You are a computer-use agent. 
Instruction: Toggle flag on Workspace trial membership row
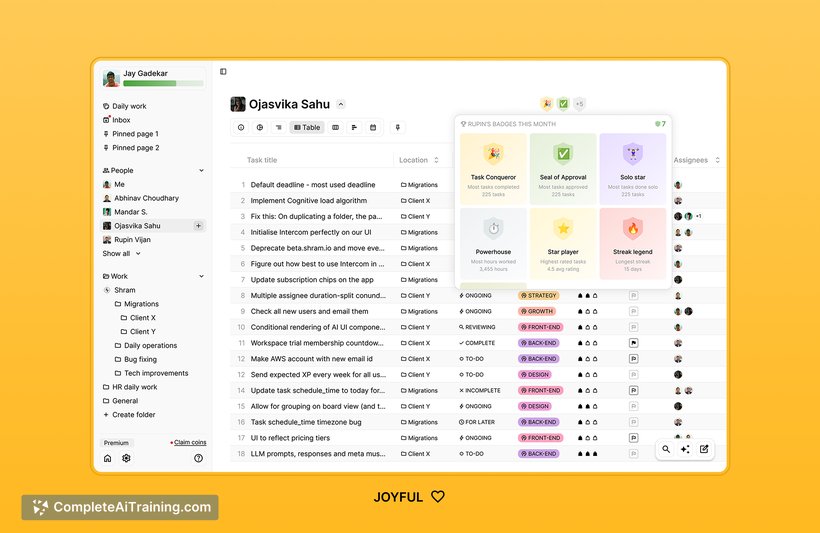click(x=633, y=343)
